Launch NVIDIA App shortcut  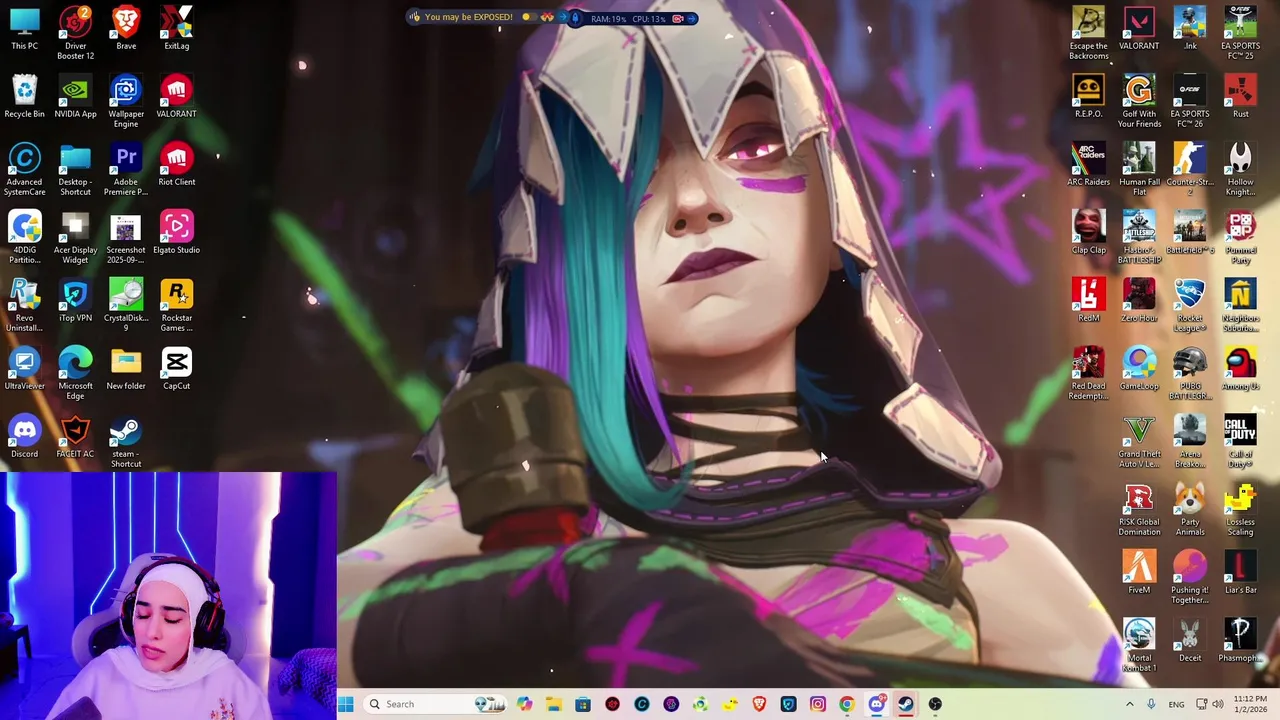(x=75, y=96)
